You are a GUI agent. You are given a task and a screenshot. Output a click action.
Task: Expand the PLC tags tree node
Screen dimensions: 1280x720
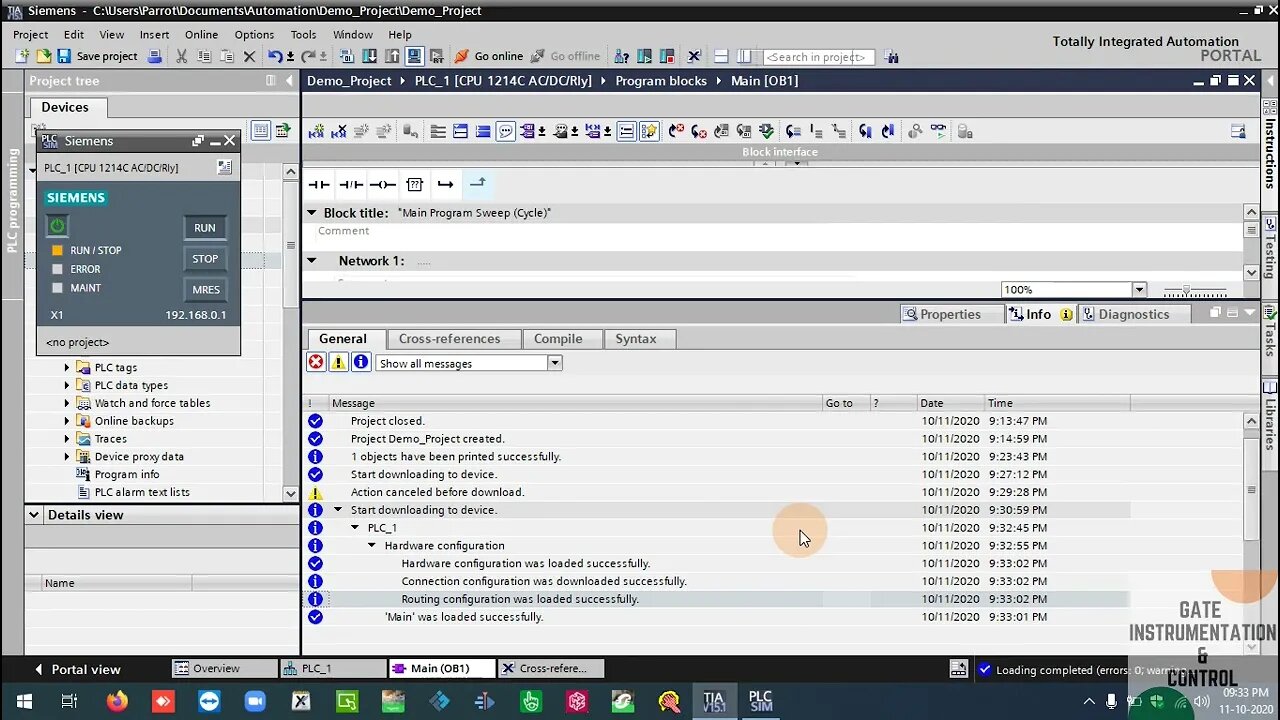click(x=67, y=367)
